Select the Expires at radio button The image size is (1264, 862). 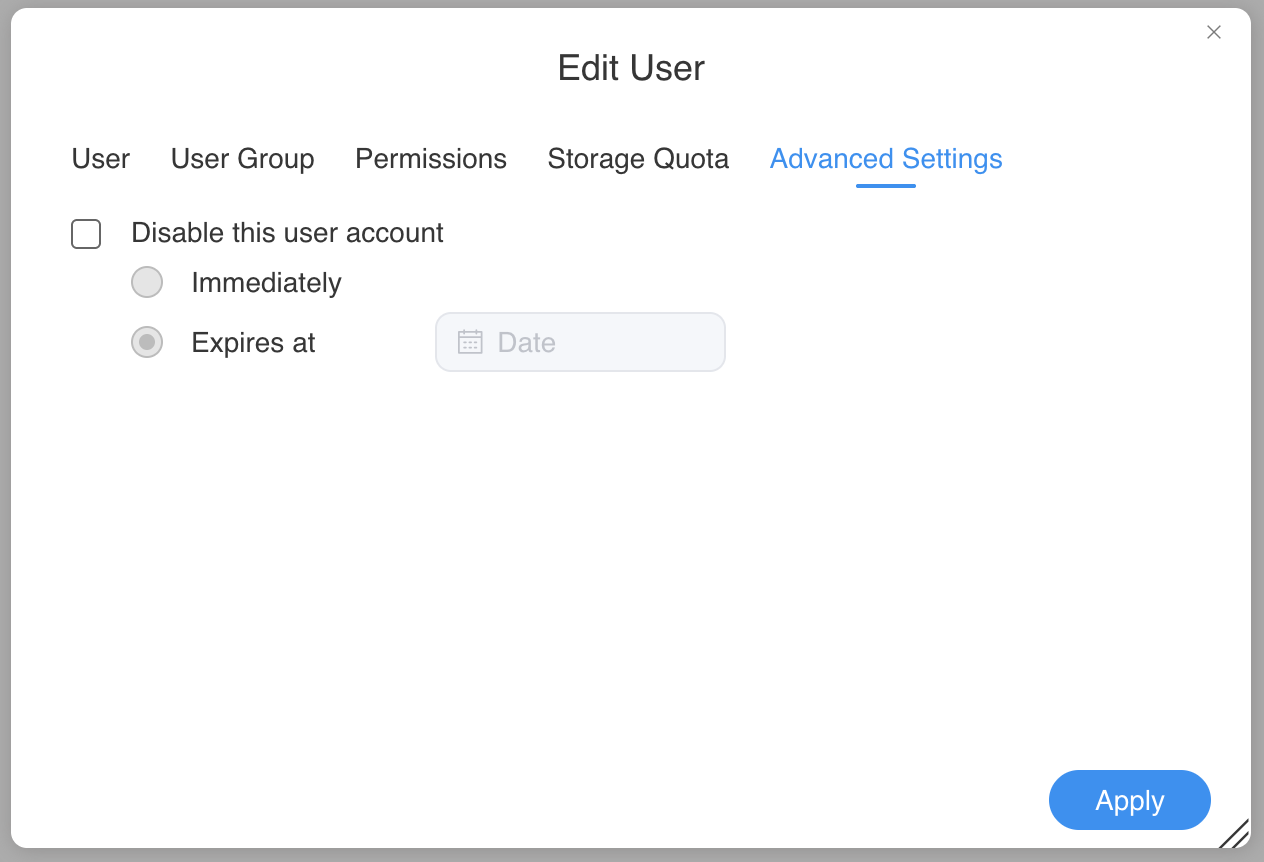[147, 343]
